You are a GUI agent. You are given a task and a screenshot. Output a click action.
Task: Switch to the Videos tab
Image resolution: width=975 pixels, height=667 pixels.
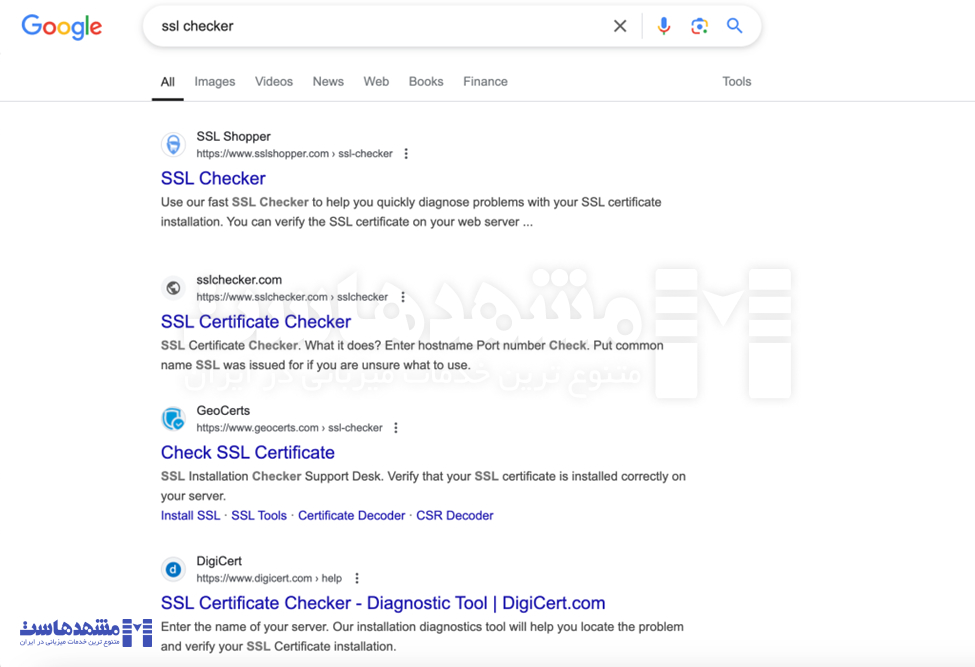pos(274,82)
